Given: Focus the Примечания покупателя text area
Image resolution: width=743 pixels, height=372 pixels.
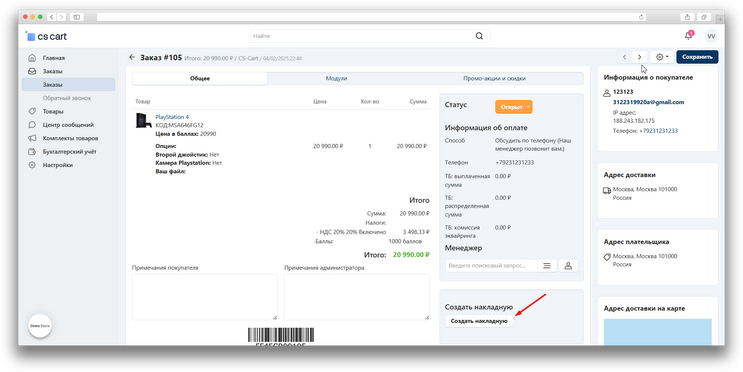Looking at the screenshot, I should [x=205, y=297].
